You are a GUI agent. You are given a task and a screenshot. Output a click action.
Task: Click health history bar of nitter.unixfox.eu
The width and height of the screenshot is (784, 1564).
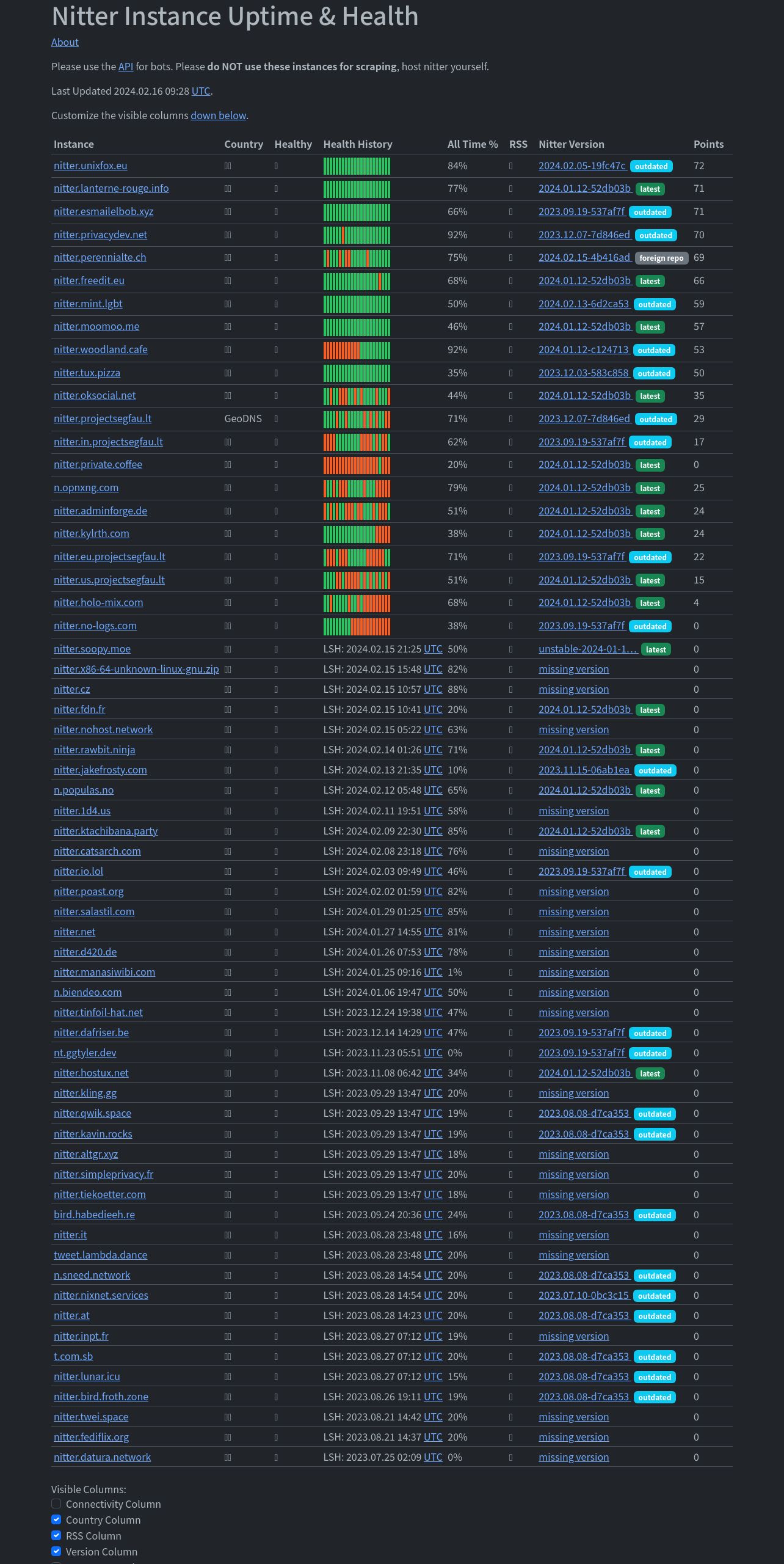(357, 166)
